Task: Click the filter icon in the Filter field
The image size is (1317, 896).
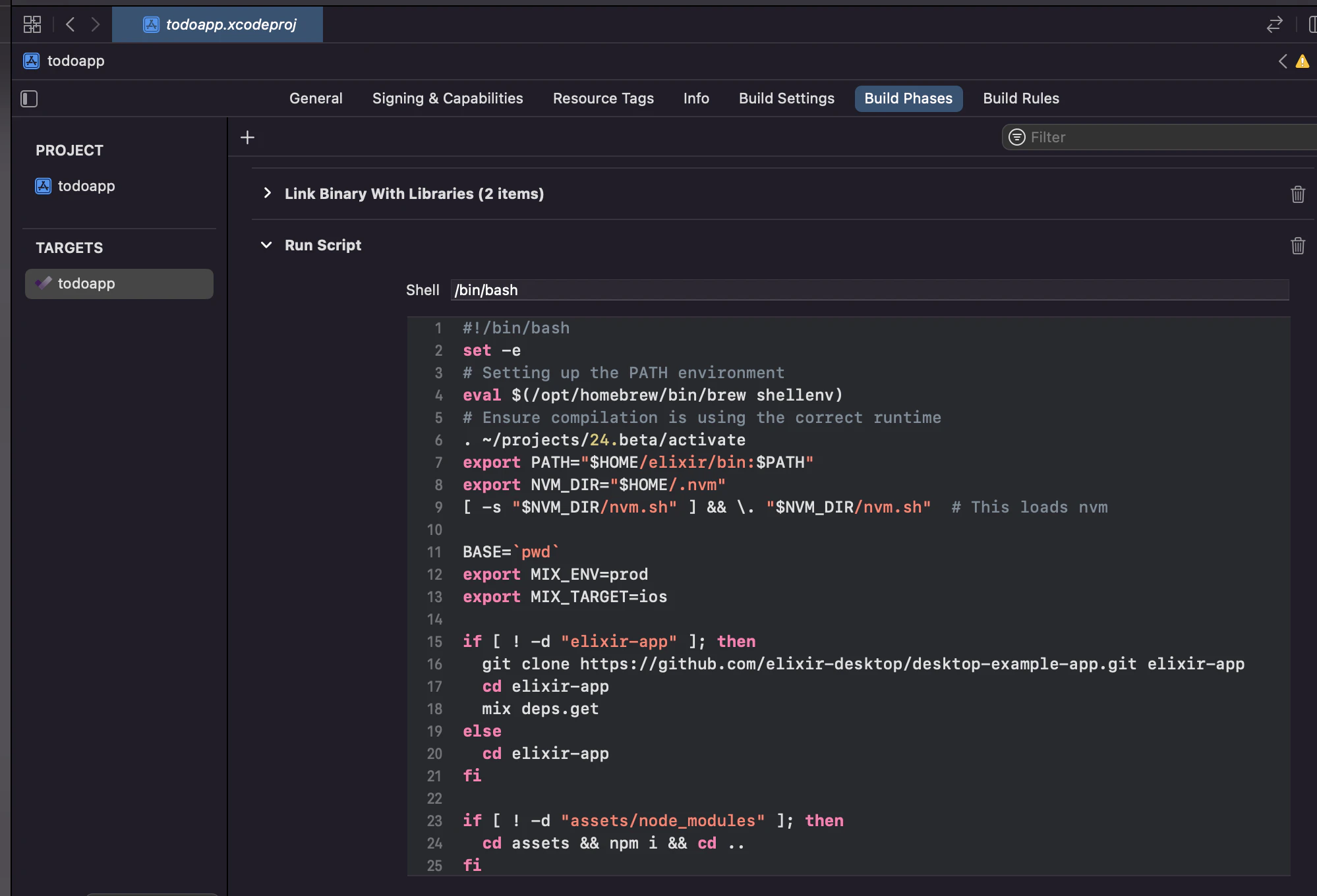Action: point(1017,137)
